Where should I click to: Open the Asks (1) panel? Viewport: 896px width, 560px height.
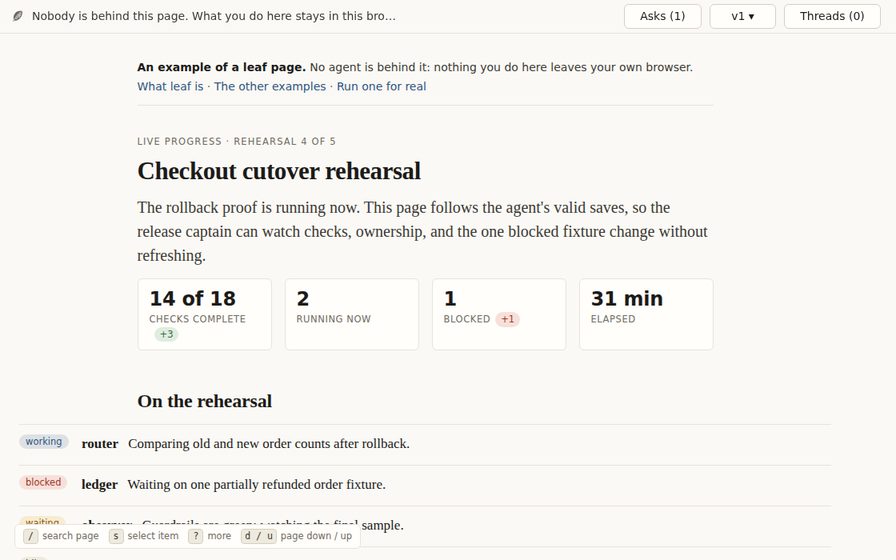point(662,16)
